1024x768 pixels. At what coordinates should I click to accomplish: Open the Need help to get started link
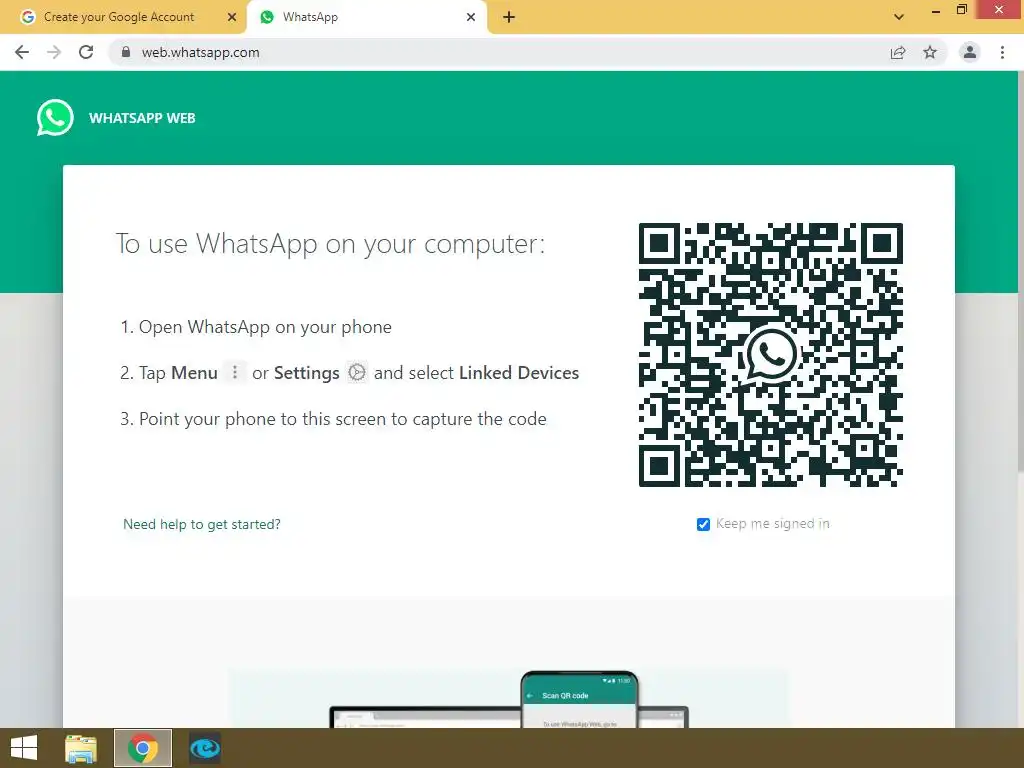click(202, 524)
